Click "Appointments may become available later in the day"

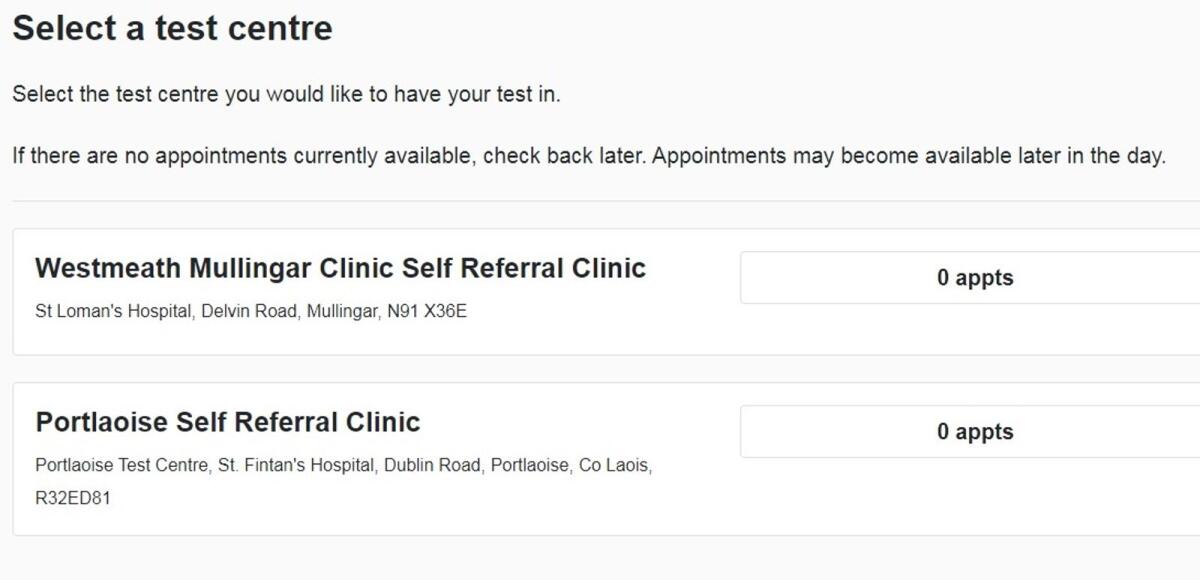pos(909,157)
